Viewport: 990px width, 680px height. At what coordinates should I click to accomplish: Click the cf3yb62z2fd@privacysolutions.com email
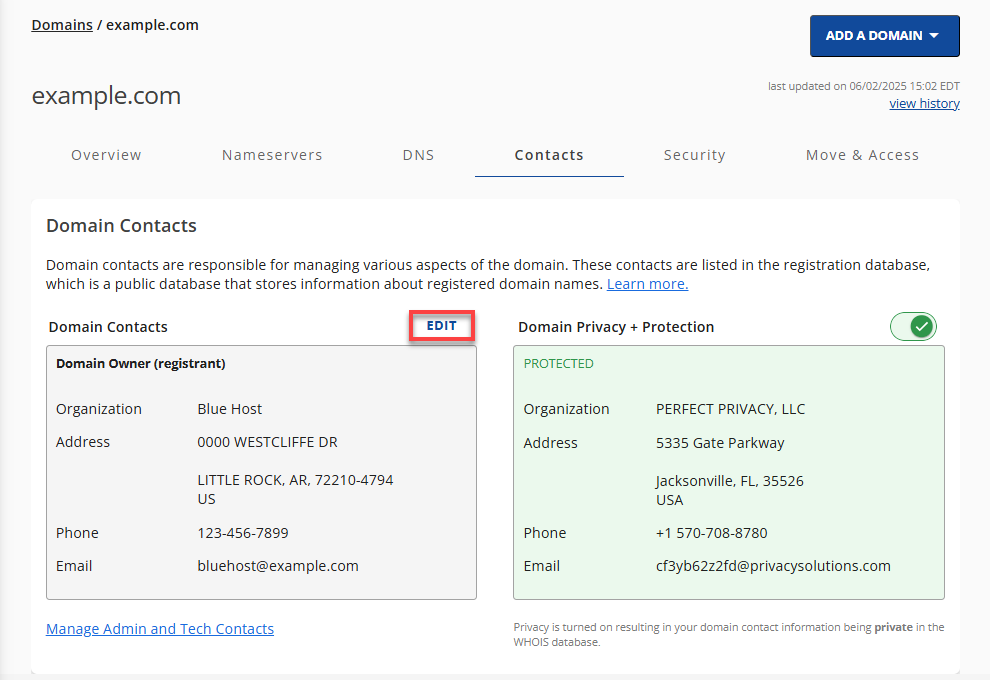tap(773, 565)
